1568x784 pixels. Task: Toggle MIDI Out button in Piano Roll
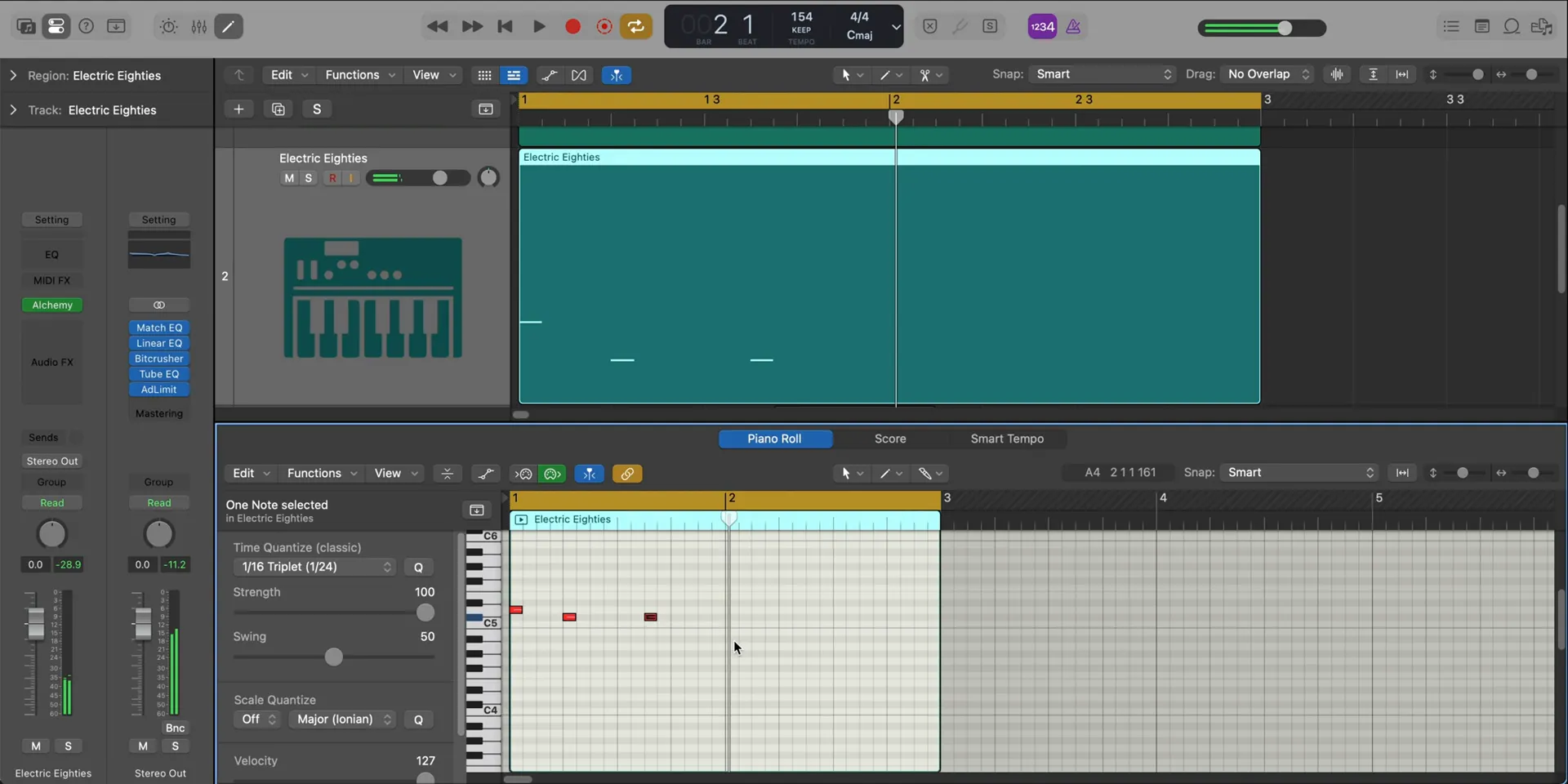coord(553,474)
